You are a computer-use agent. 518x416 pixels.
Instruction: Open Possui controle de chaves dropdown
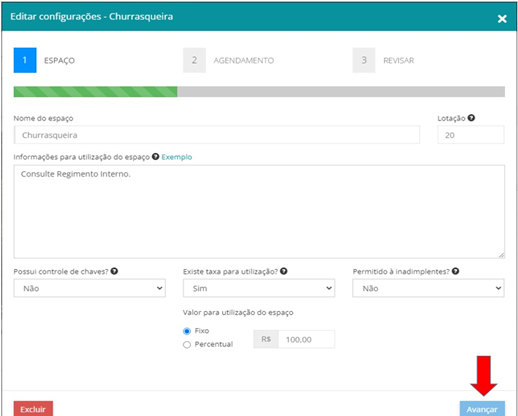[90, 288]
